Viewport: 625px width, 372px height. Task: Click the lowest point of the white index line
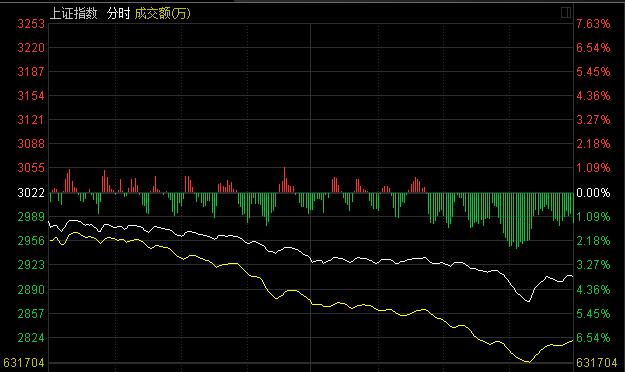coord(529,301)
